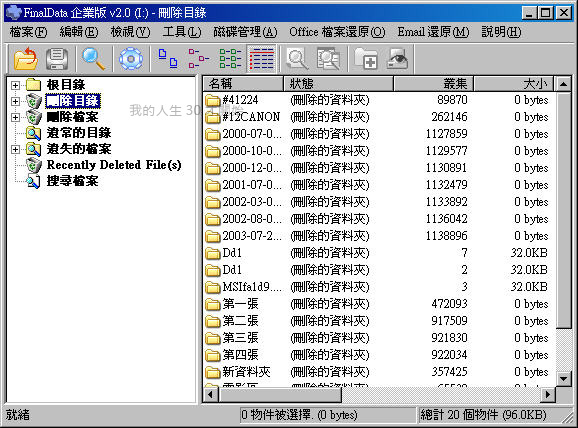Screen dimensions: 578x428
Task: Click the greyed search-in-files icon
Action: coord(328,59)
